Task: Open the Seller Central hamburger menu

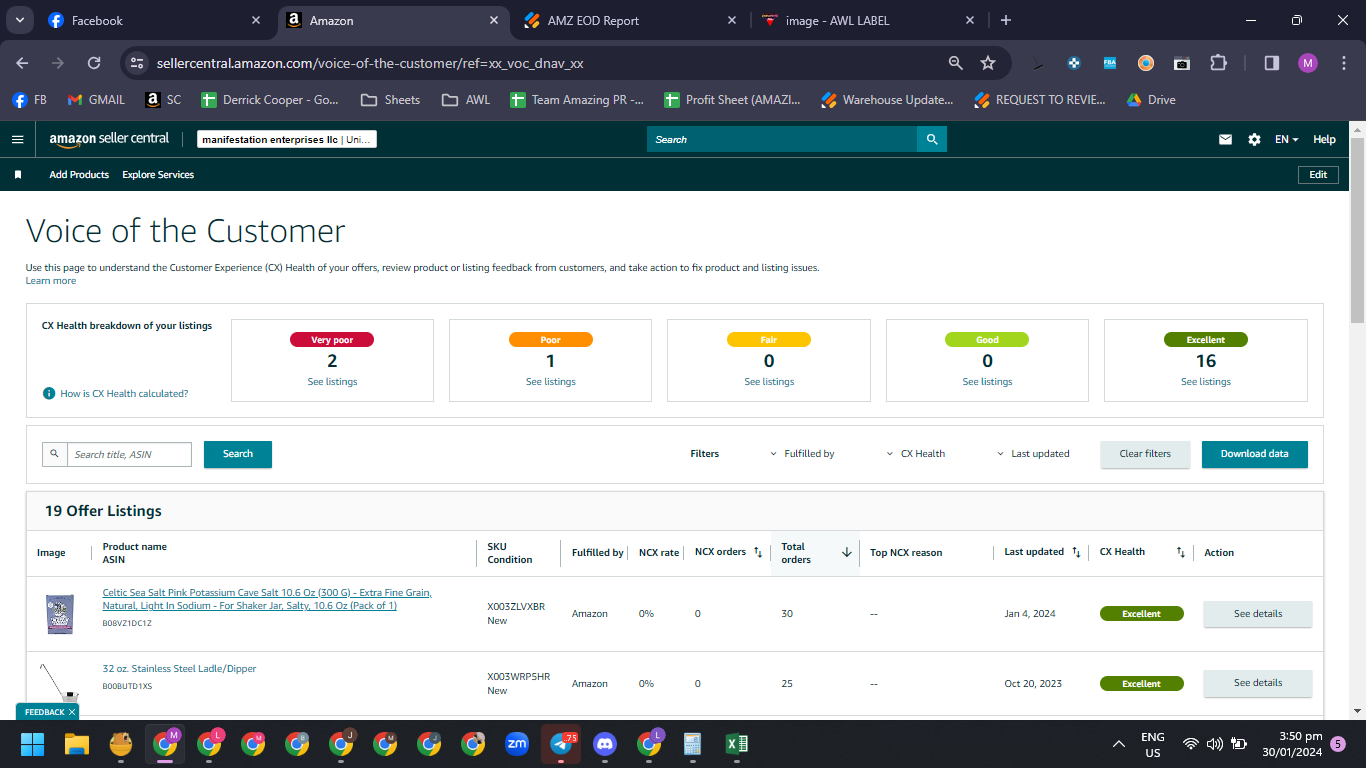Action: pos(17,139)
